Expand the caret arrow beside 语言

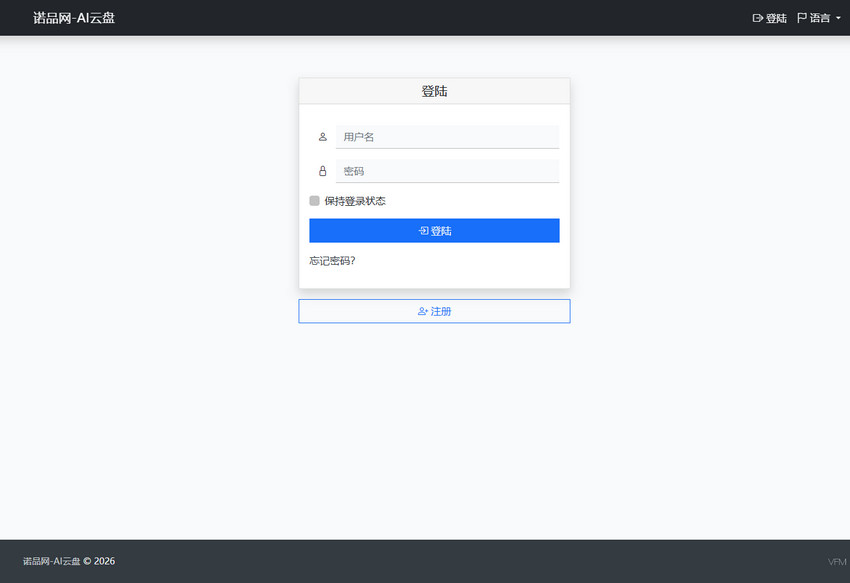click(x=837, y=17)
